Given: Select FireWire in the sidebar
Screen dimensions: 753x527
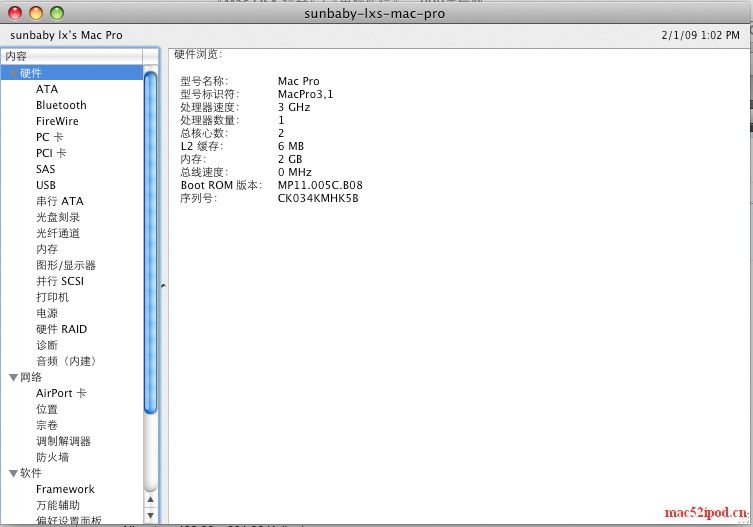Looking at the screenshot, I should click(57, 121).
